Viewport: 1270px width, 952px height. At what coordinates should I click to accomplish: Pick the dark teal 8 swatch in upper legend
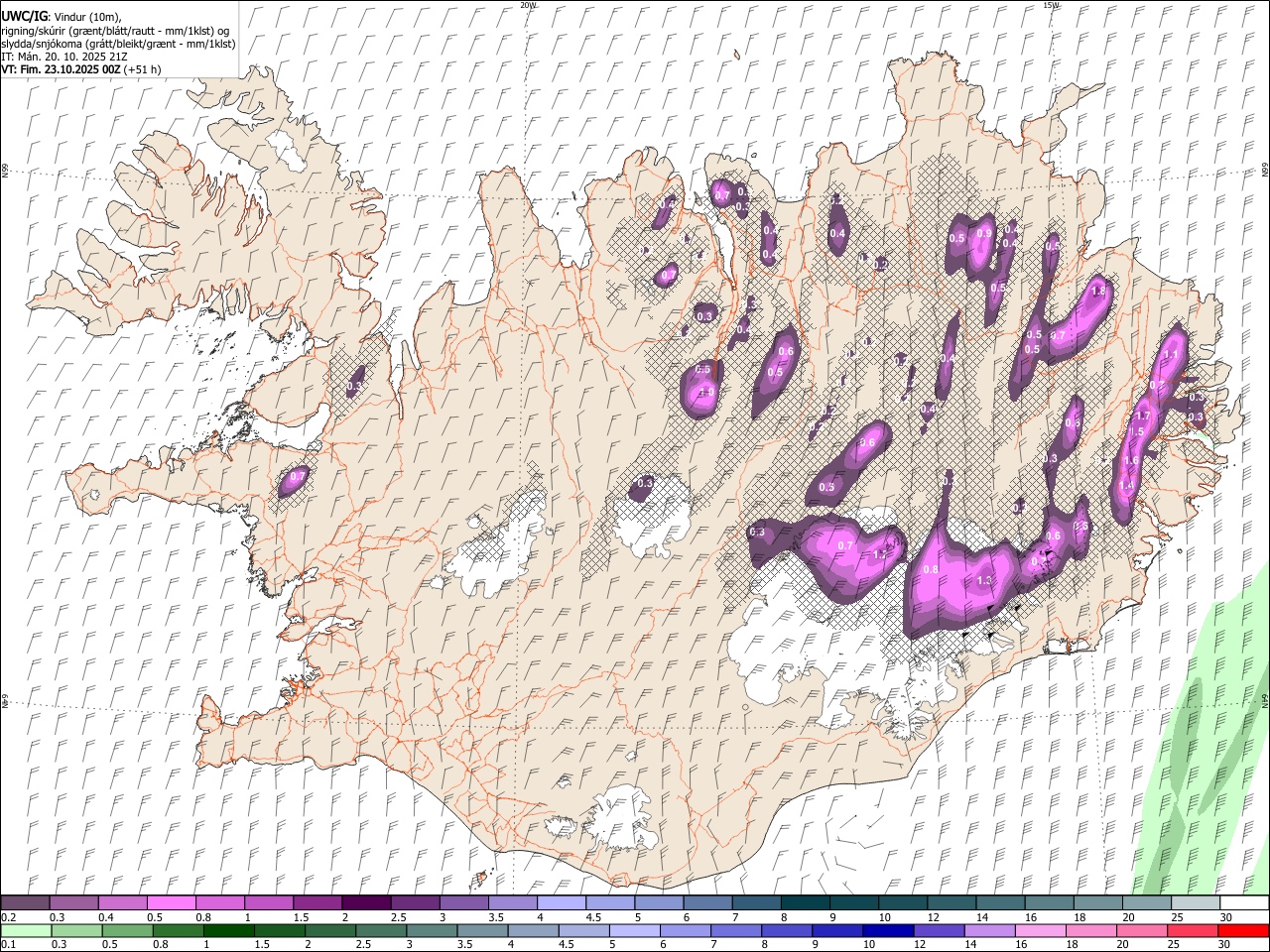805,903
